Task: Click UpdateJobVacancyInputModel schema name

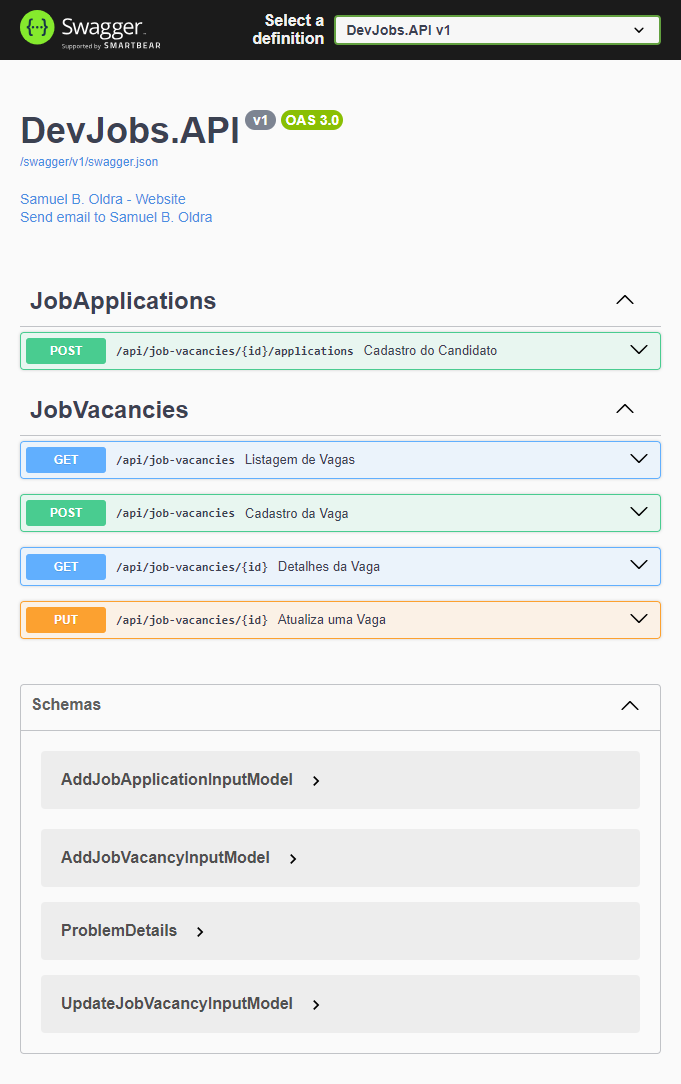Action: (x=177, y=1004)
